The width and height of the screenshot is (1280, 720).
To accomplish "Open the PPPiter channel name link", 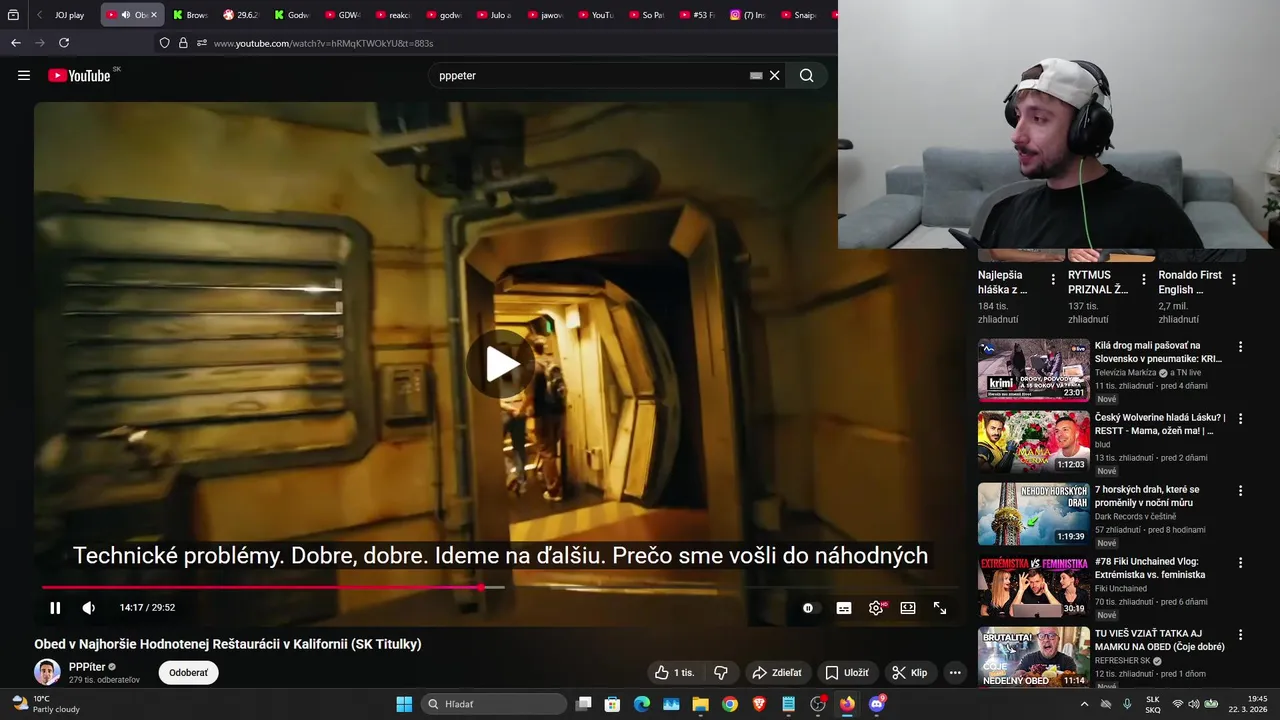I will 87,666.
